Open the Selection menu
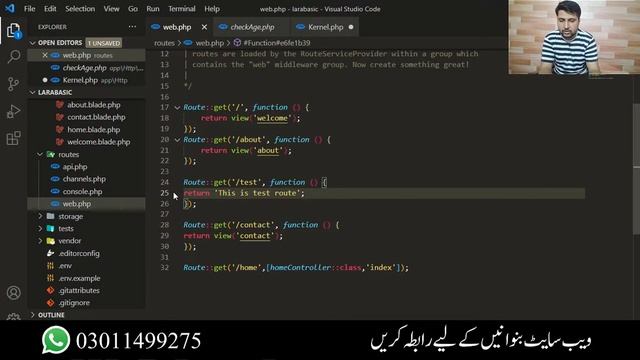The width and height of the screenshot is (640, 360). [x=80, y=9]
